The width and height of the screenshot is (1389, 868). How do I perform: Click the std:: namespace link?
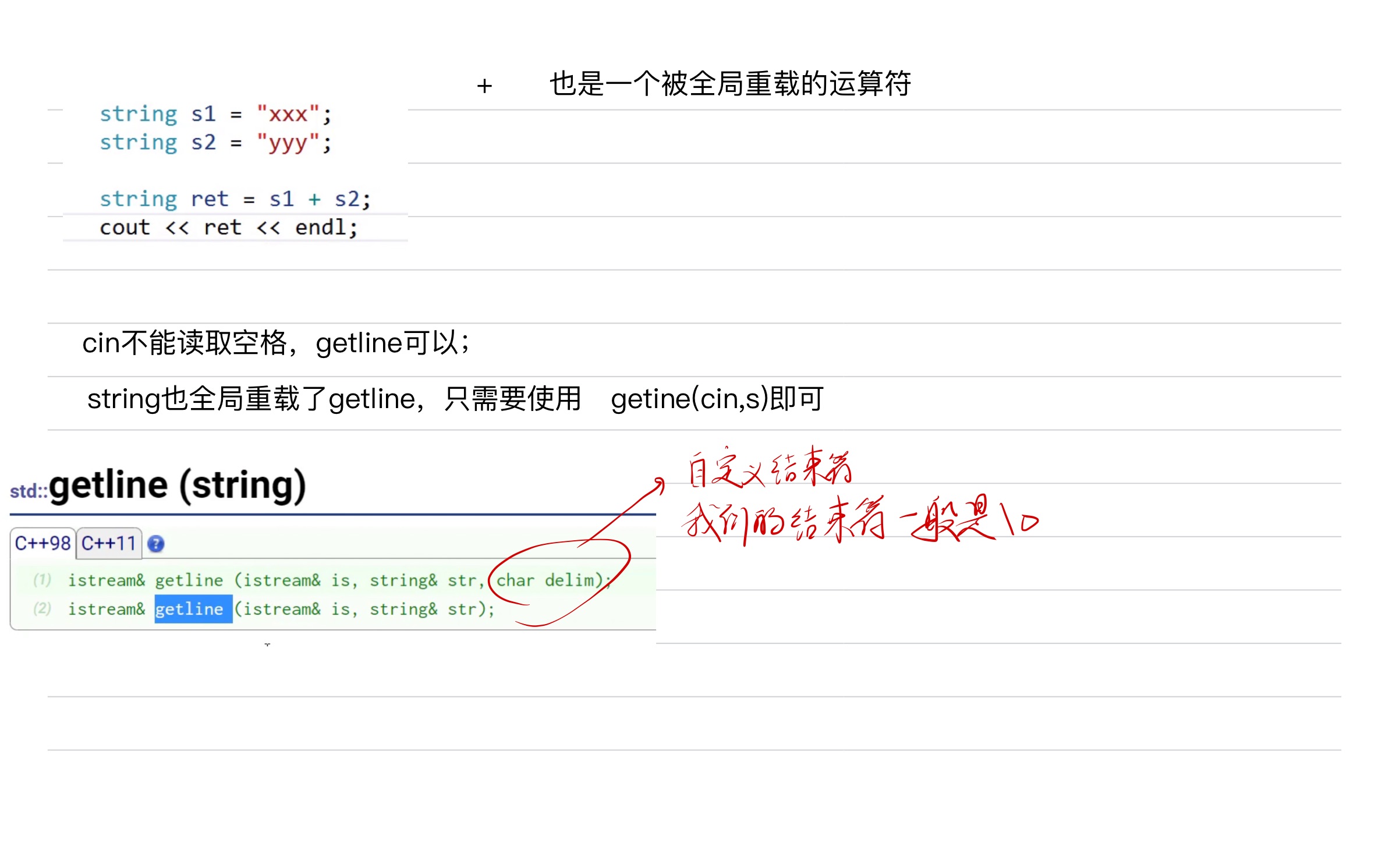28,491
